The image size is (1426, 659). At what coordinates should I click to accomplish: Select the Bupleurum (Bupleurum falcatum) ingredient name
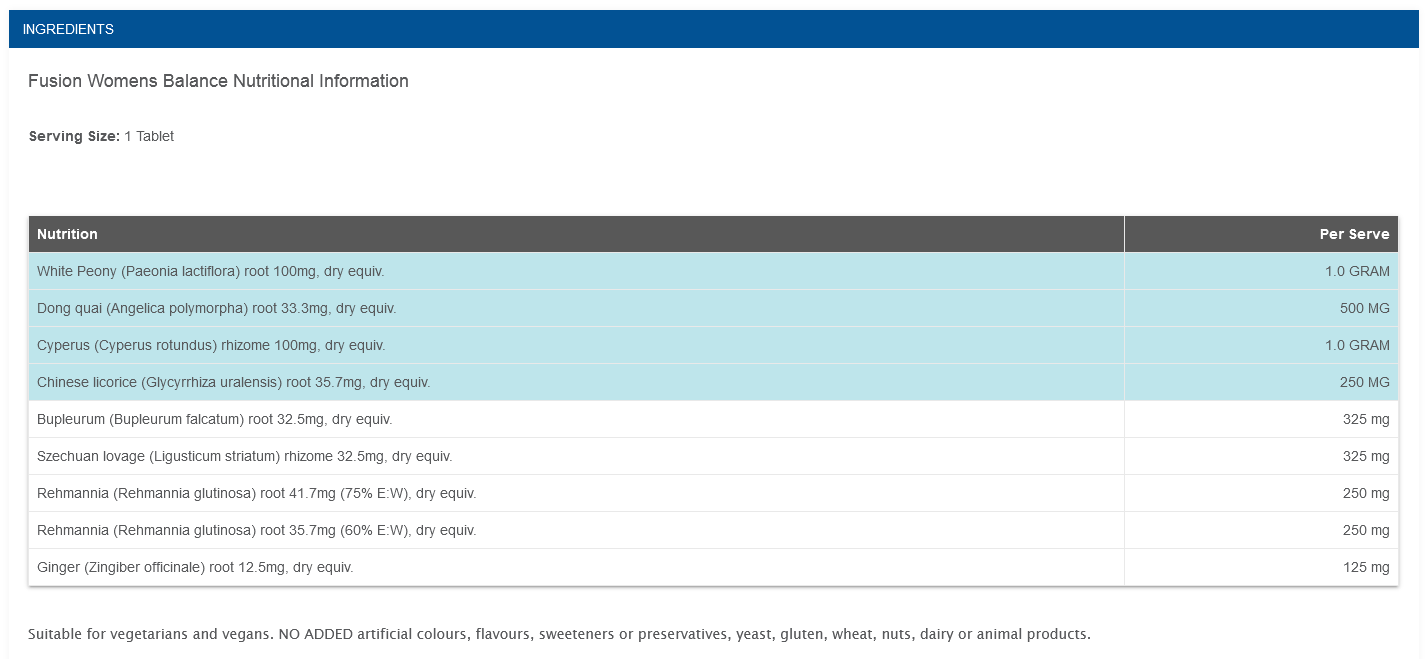214,419
